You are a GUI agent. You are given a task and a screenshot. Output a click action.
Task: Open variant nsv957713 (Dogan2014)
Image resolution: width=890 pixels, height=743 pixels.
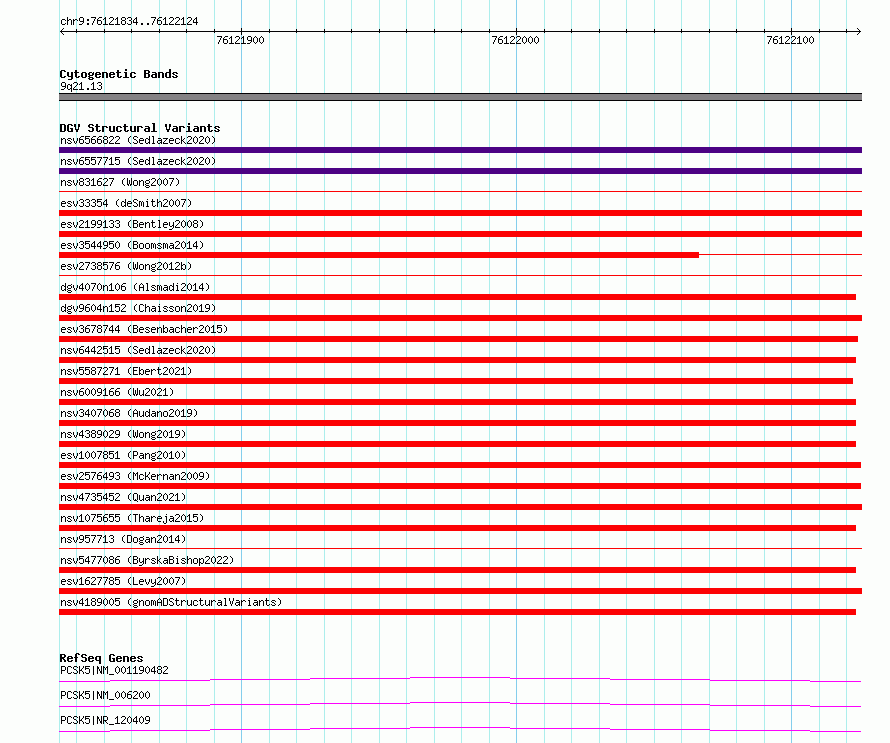point(123,539)
